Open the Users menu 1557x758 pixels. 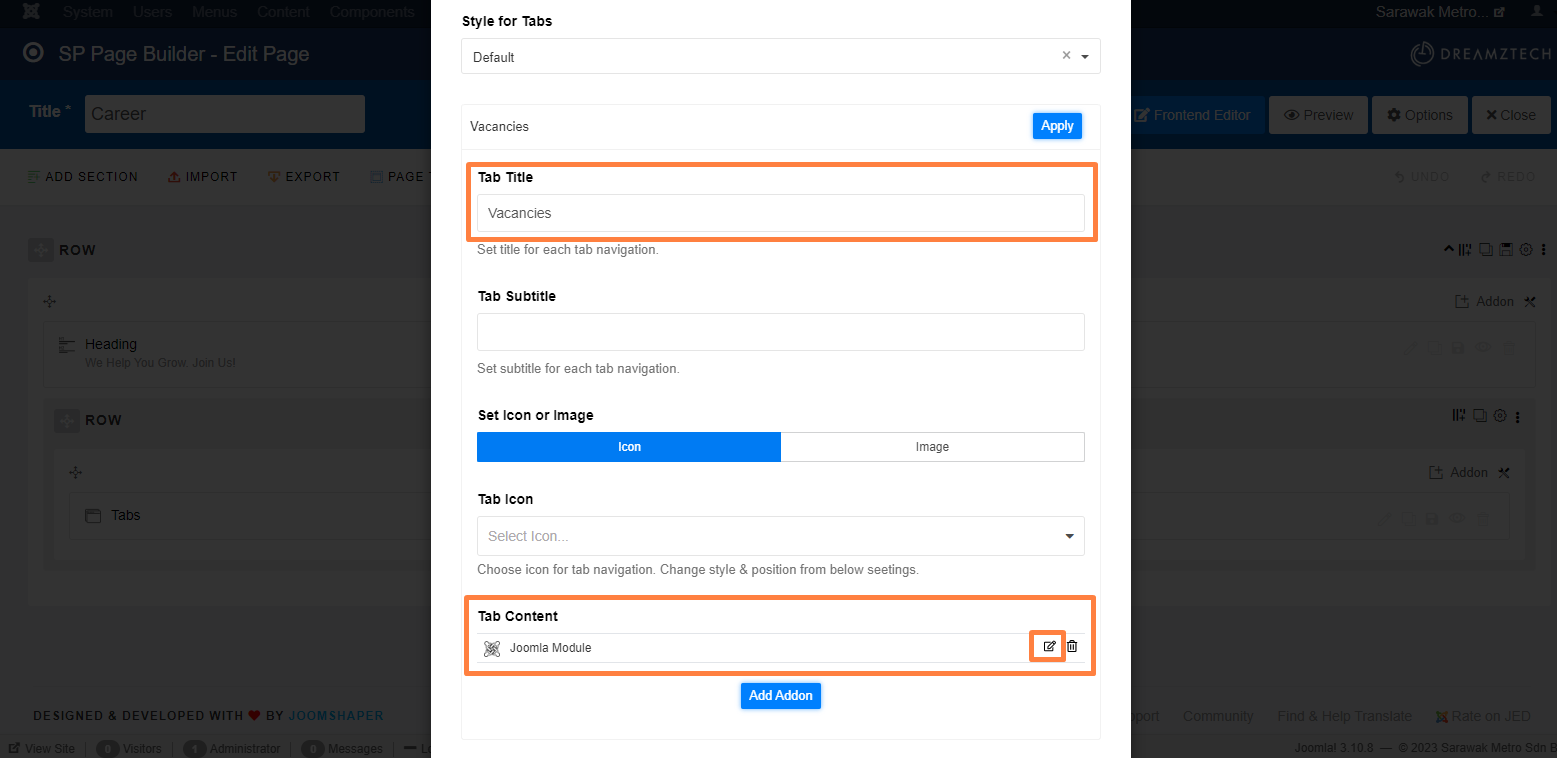(152, 12)
